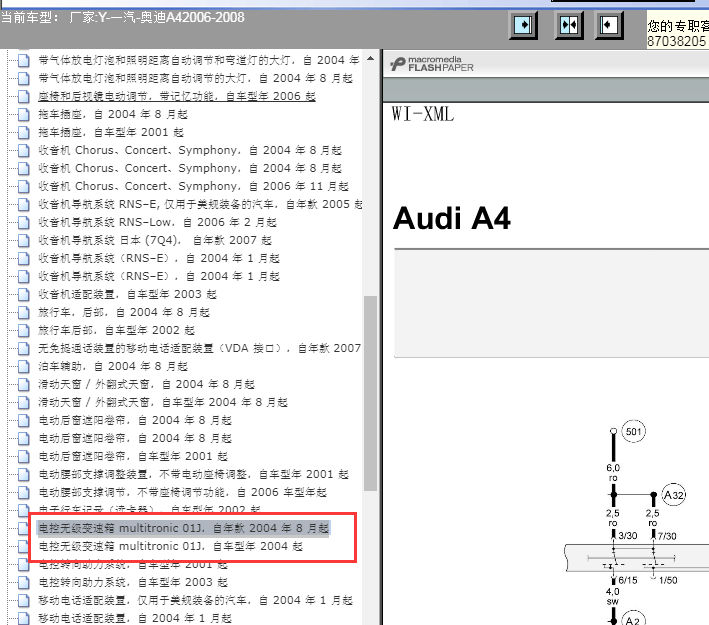The image size is (709, 625).
Task: Select the highlighted multitronic 01J 自年款 2004 年 8 月起 row
Action: (x=183, y=528)
